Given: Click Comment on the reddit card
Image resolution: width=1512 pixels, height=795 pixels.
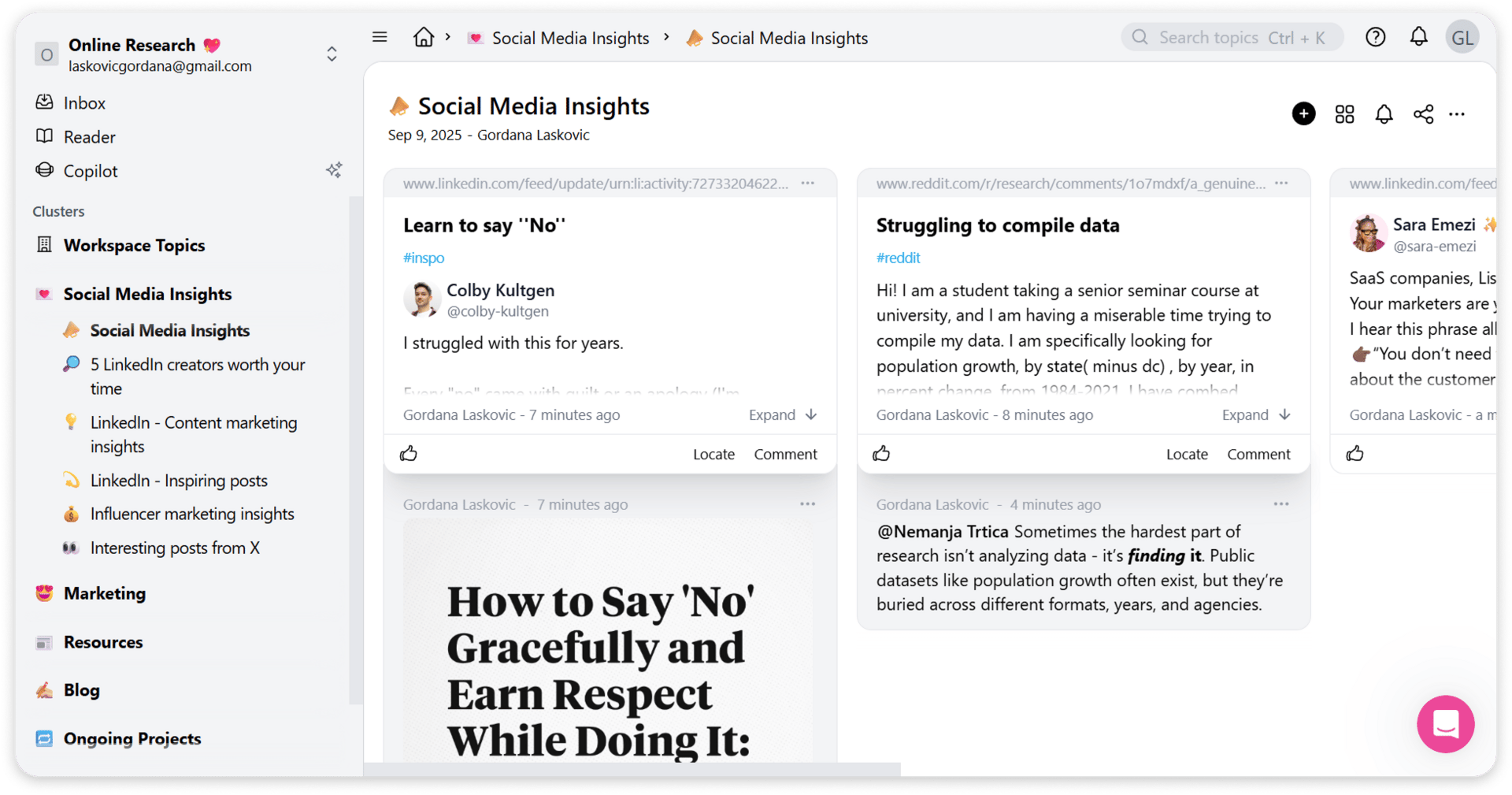Looking at the screenshot, I should (x=1258, y=454).
